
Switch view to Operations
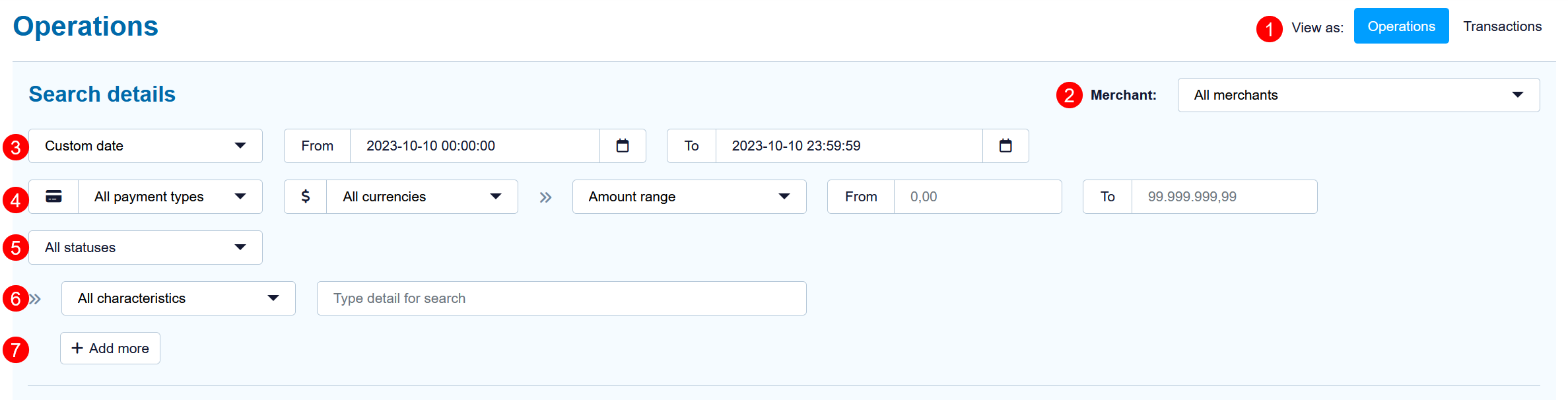point(1401,26)
